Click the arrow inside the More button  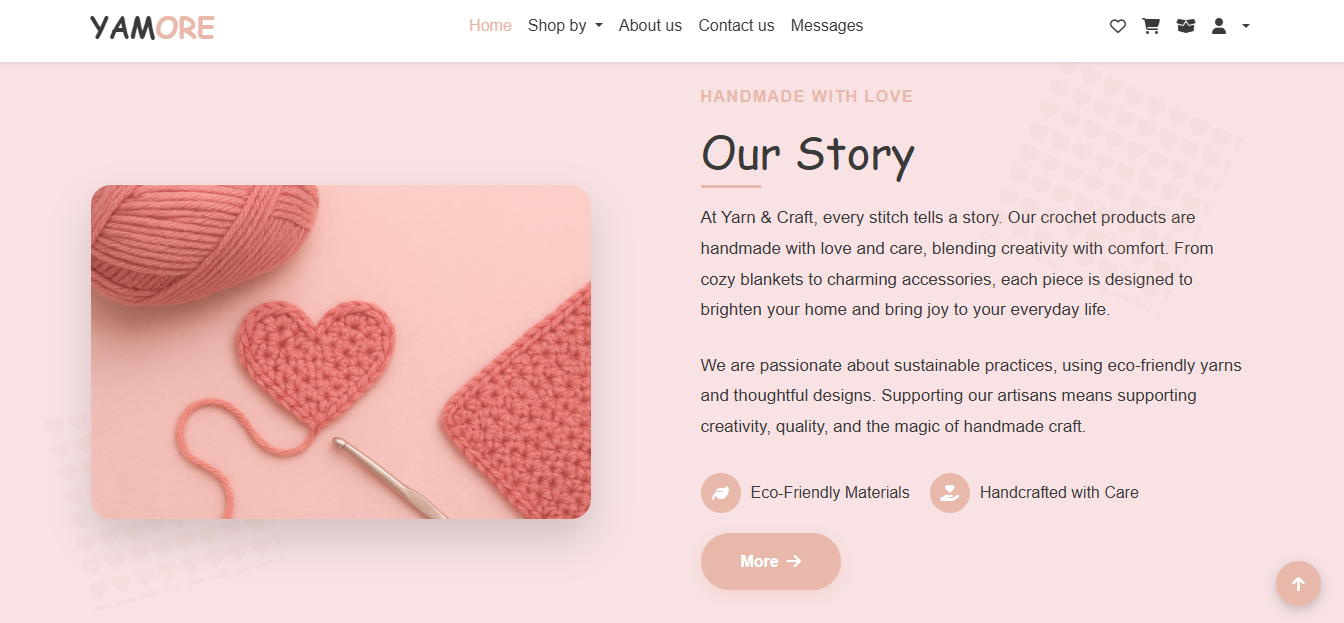tap(794, 561)
